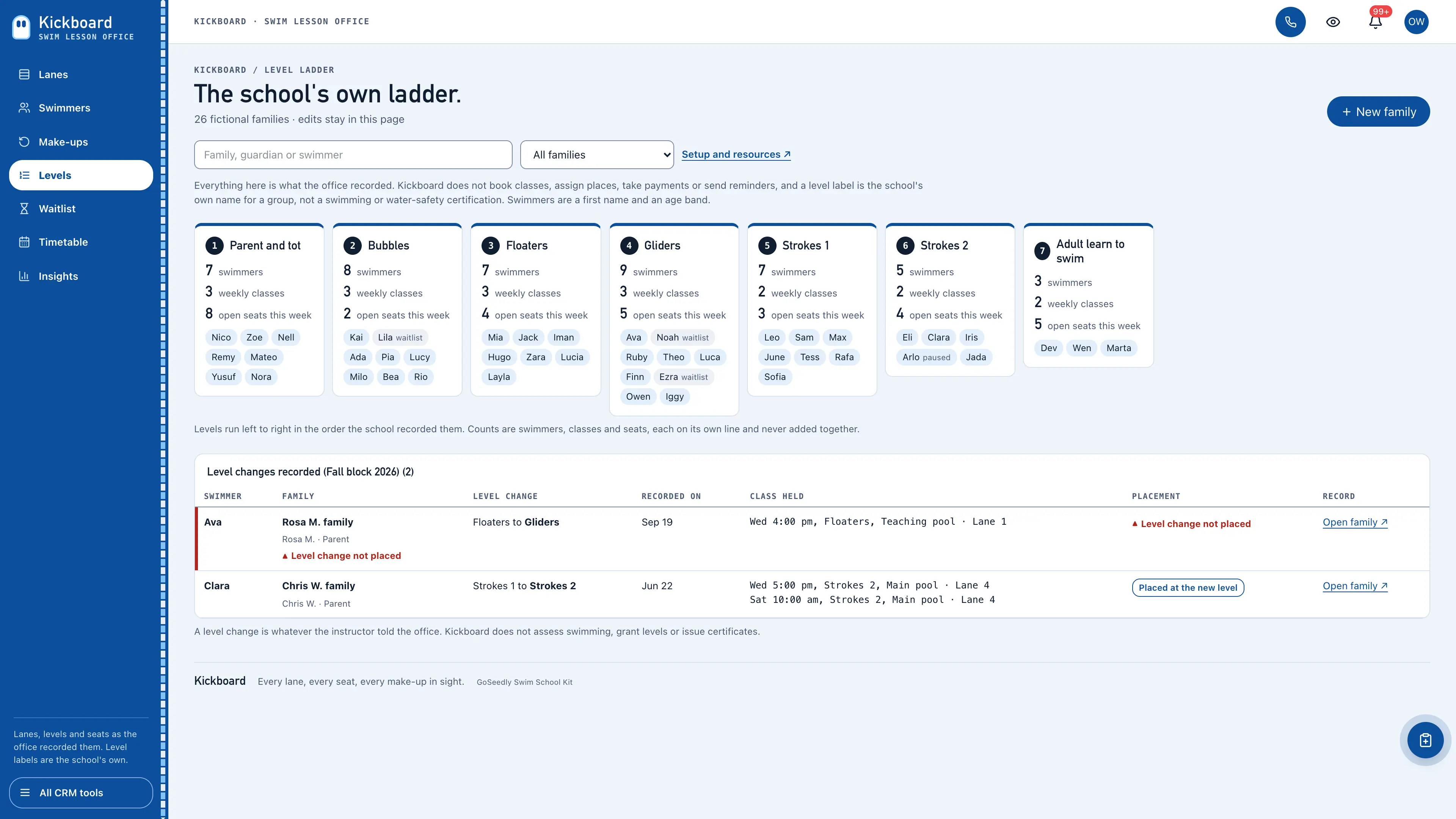Click Chris W. family name in table
The width and height of the screenshot is (1456, 819).
(x=318, y=586)
